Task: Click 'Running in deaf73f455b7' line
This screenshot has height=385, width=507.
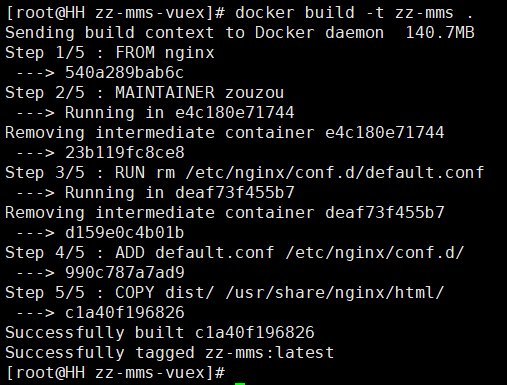Action: coord(179,193)
